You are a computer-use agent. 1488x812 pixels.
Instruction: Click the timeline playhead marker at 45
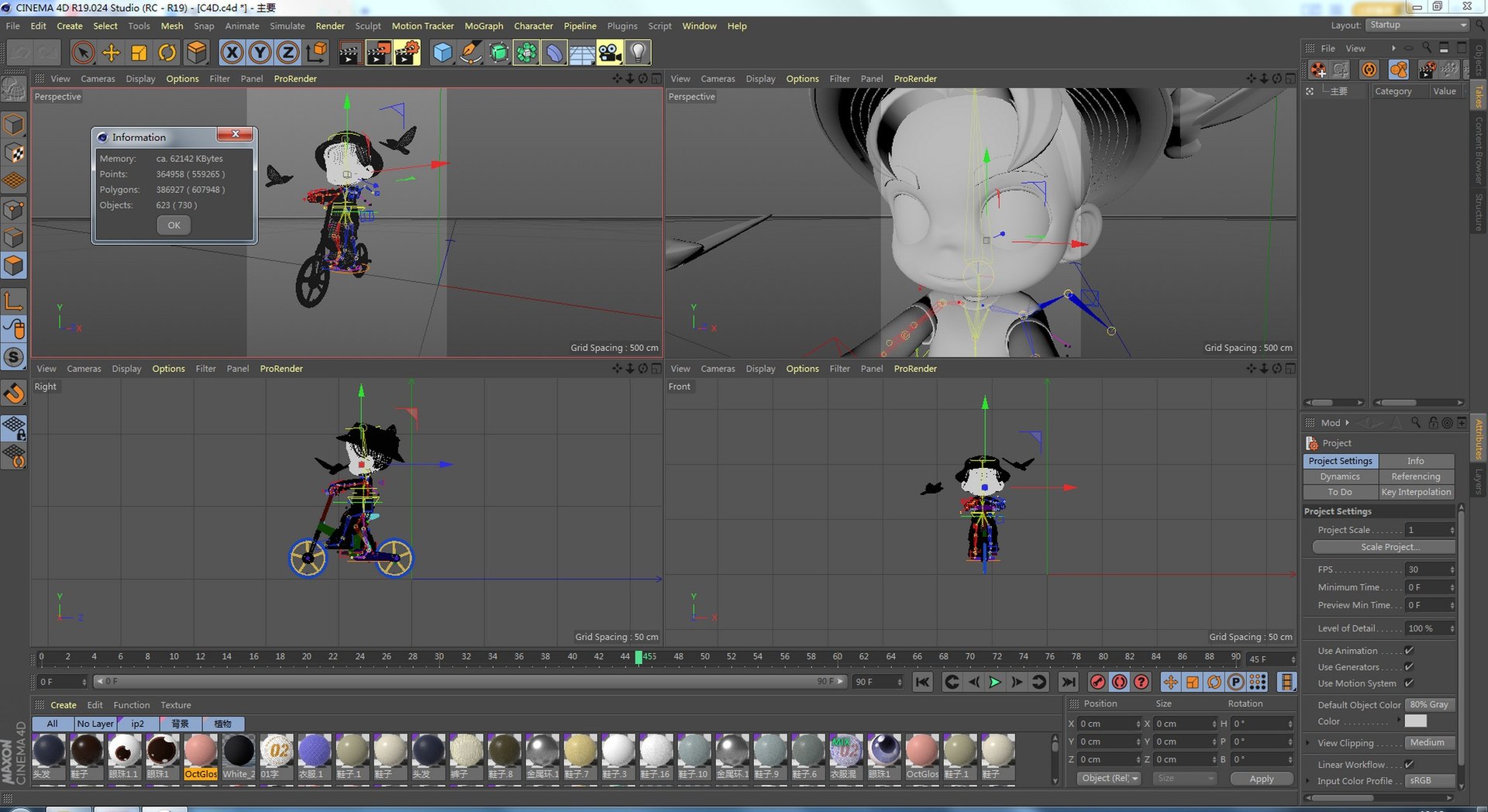click(x=639, y=657)
